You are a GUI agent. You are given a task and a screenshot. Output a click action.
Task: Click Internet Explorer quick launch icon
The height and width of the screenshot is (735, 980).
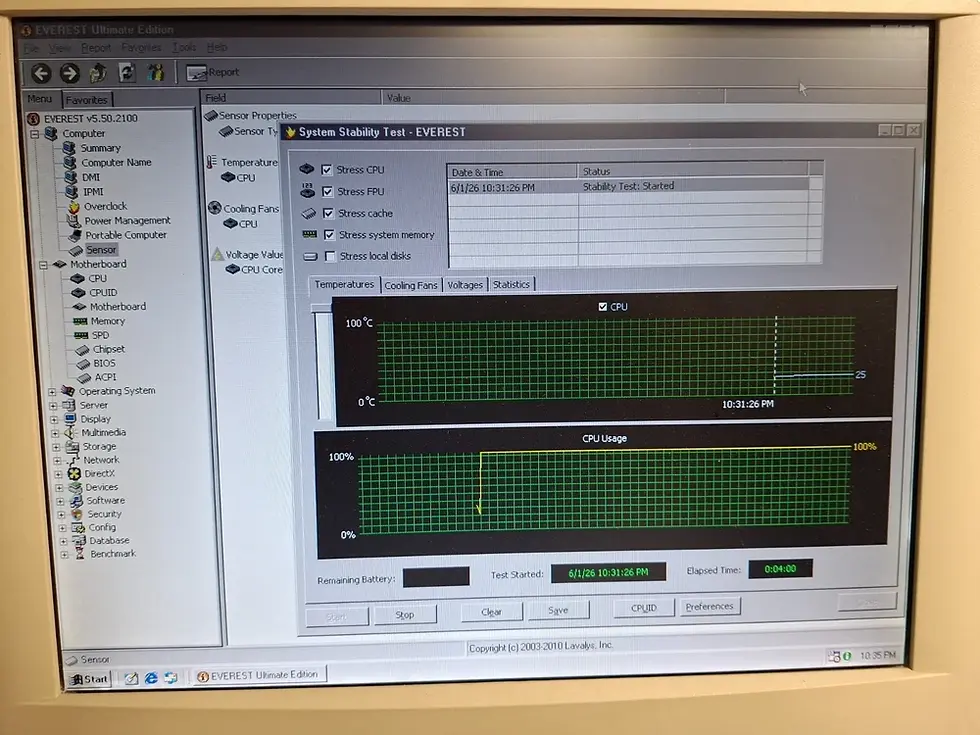click(151, 678)
